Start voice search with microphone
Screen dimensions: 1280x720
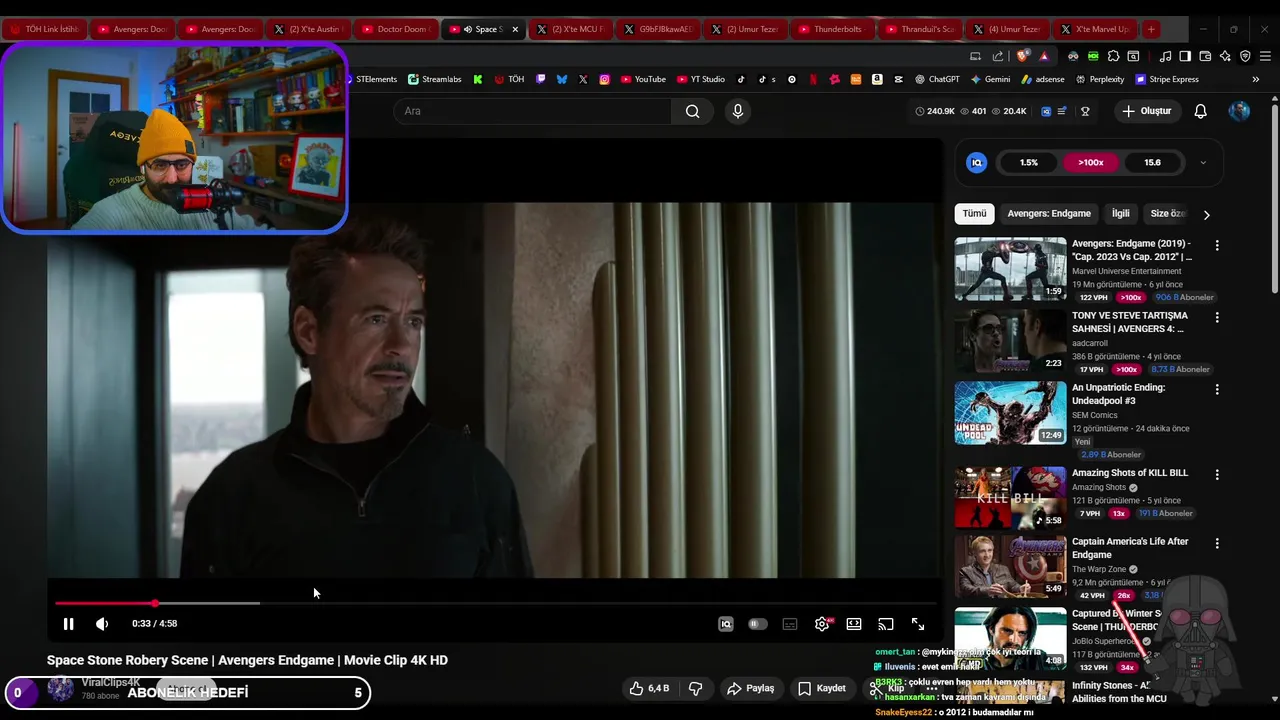[738, 111]
